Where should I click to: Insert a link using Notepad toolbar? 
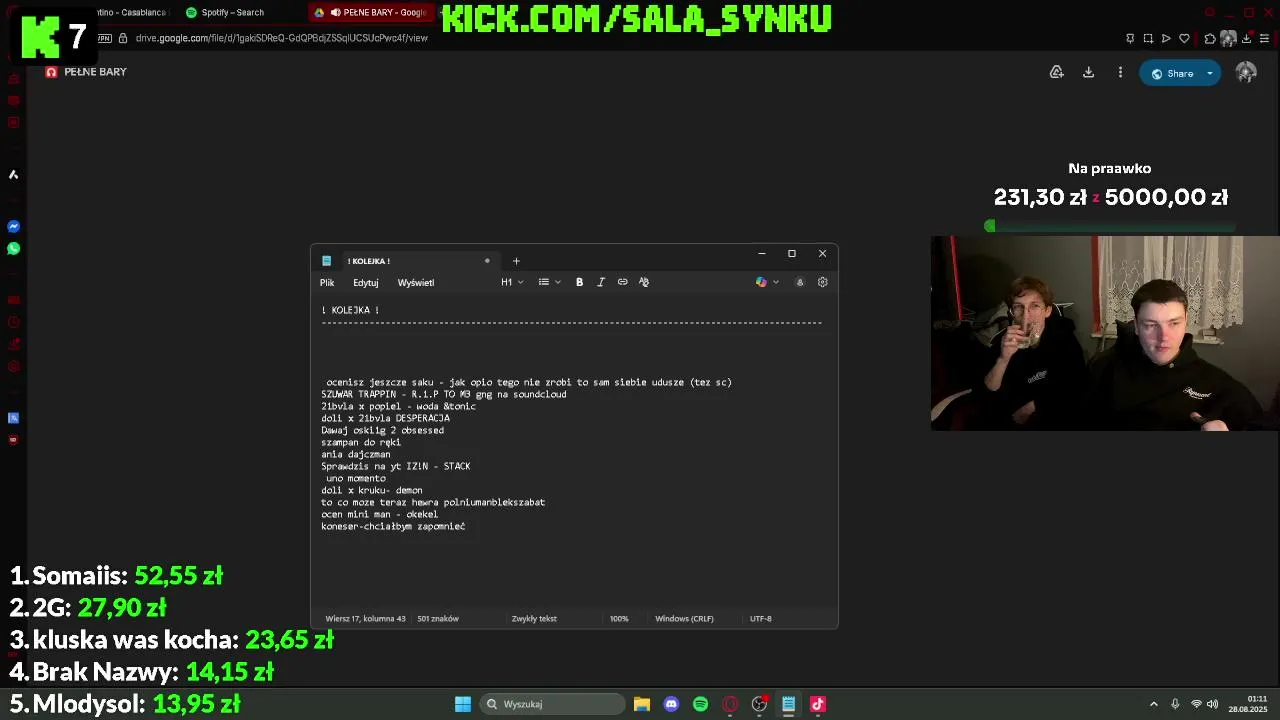pyautogui.click(x=622, y=282)
